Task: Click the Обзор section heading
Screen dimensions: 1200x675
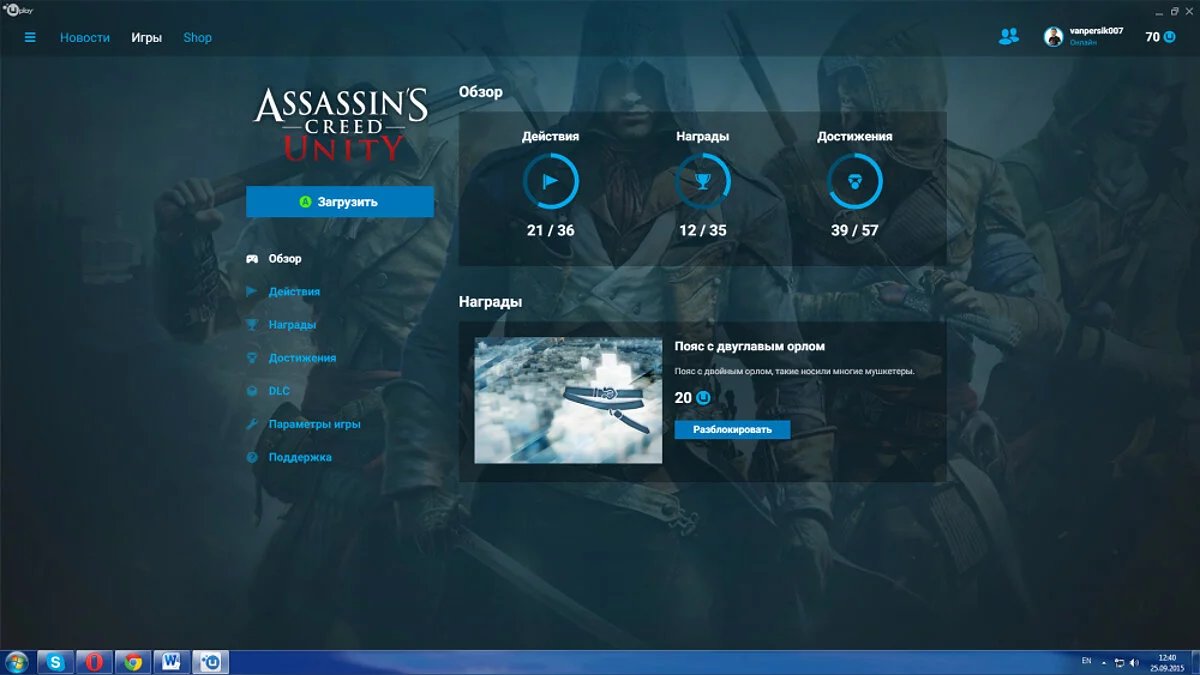Action: point(481,92)
